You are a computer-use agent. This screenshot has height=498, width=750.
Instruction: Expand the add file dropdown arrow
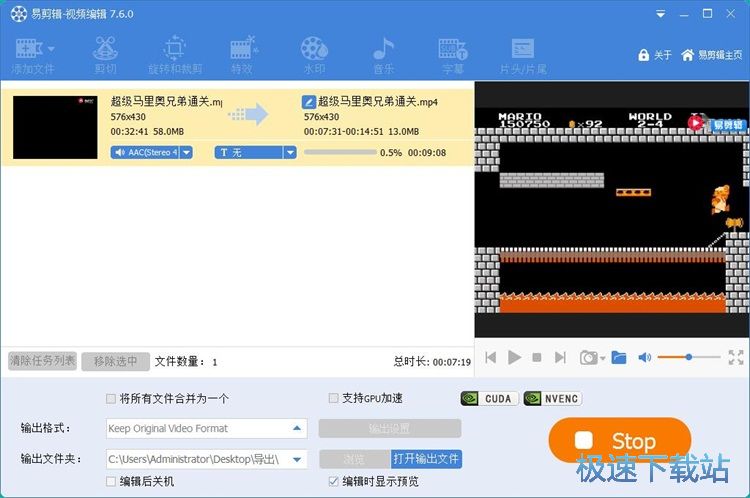pyautogui.click(x=51, y=49)
